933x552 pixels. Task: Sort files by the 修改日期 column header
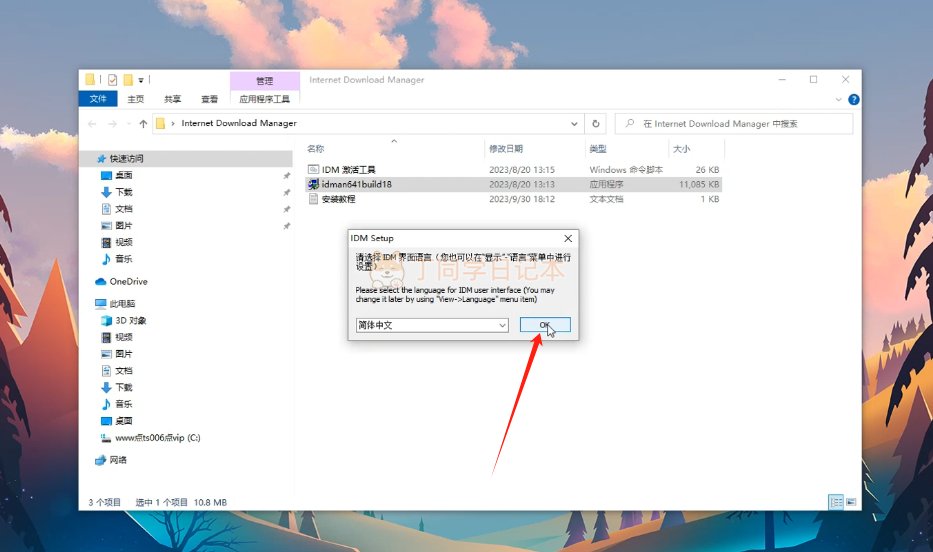[505, 148]
